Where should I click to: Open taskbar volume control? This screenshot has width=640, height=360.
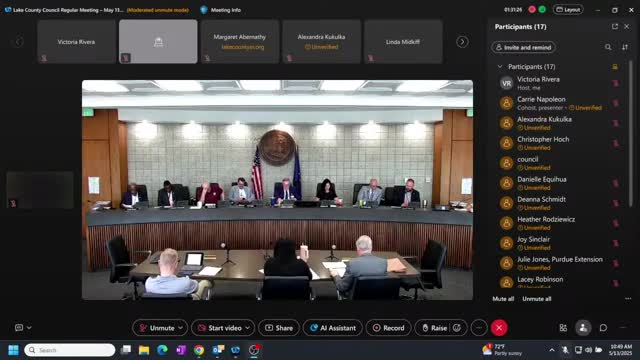point(588,350)
